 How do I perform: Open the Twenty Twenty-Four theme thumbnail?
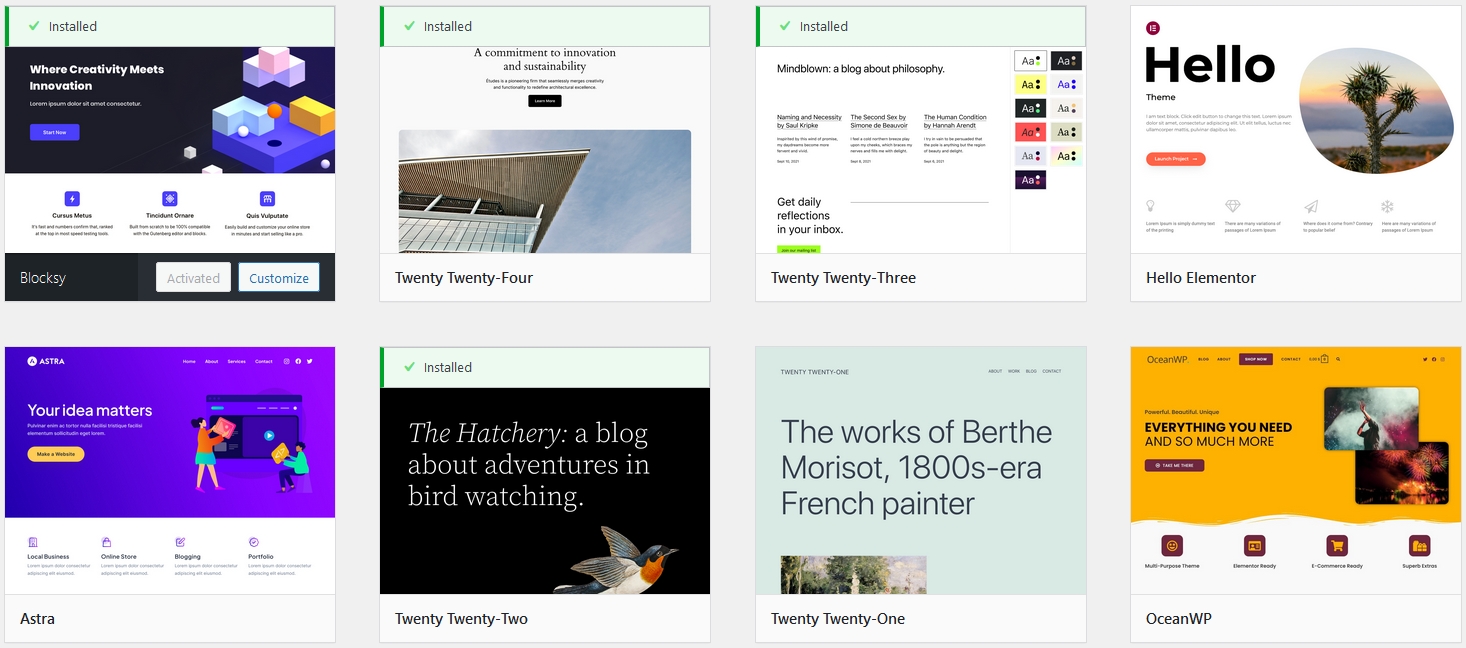[545, 150]
